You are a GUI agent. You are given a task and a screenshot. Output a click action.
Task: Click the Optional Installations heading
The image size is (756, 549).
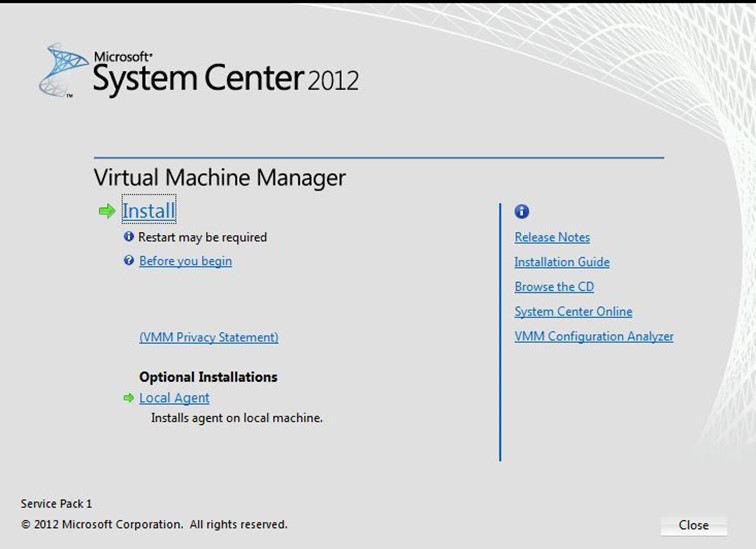[208, 377]
